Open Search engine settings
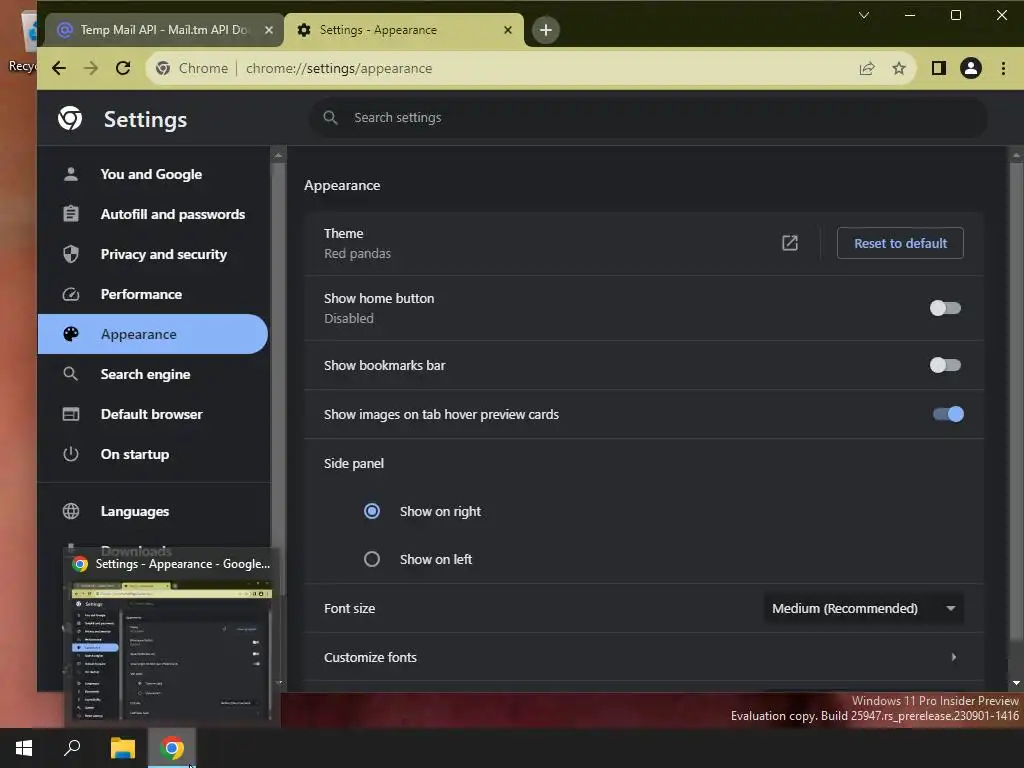The width and height of the screenshot is (1024, 768). point(153,374)
